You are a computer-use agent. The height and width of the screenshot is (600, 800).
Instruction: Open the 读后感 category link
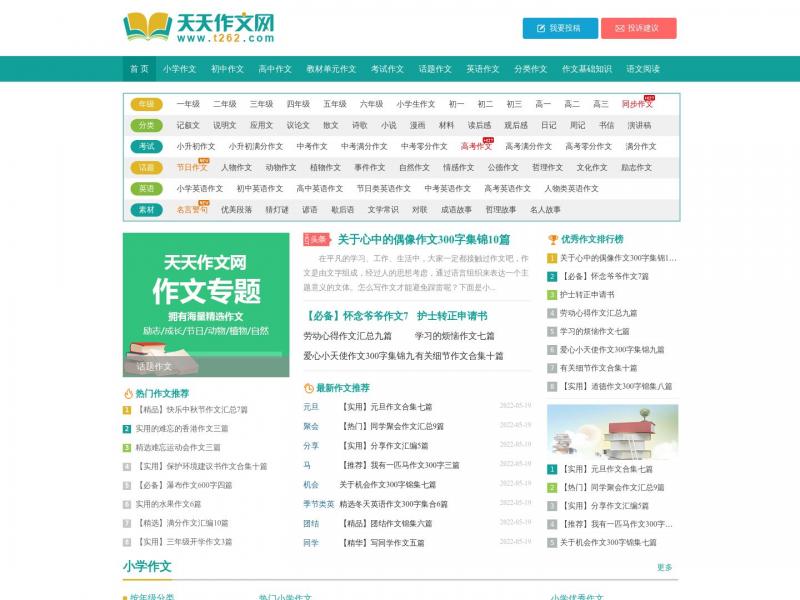[479, 125]
